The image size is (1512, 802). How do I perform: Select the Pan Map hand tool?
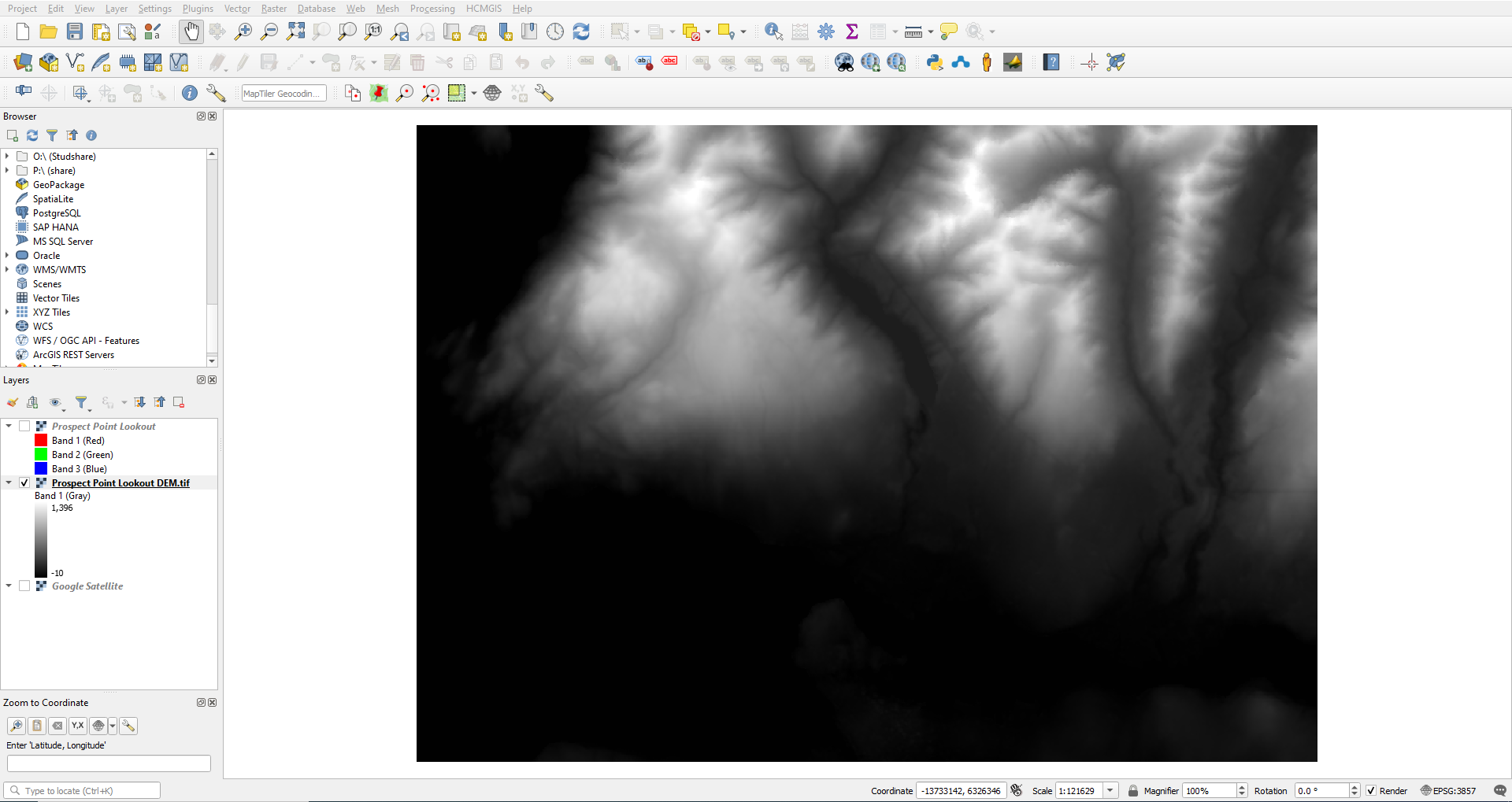(x=191, y=31)
